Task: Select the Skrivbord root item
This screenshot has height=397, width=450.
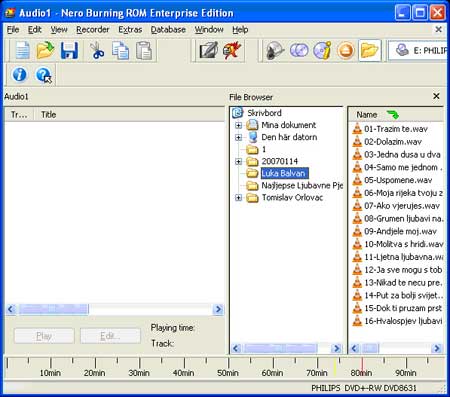Action: point(264,113)
